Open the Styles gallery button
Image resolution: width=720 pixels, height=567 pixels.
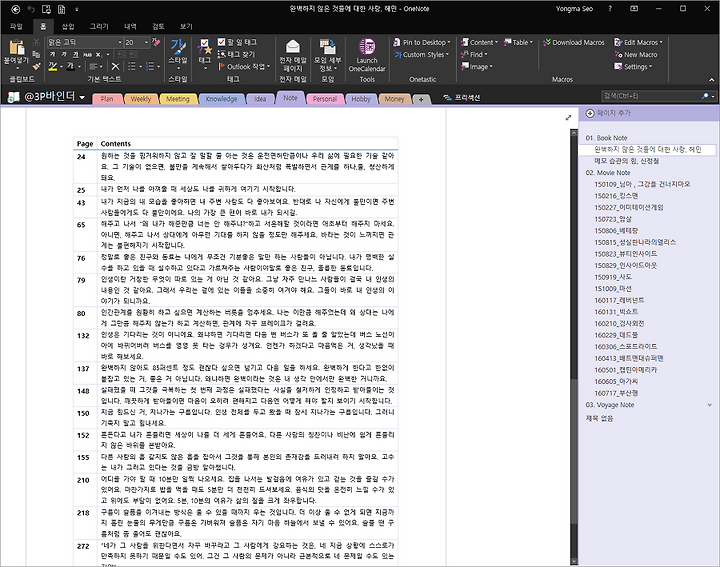click(x=178, y=54)
